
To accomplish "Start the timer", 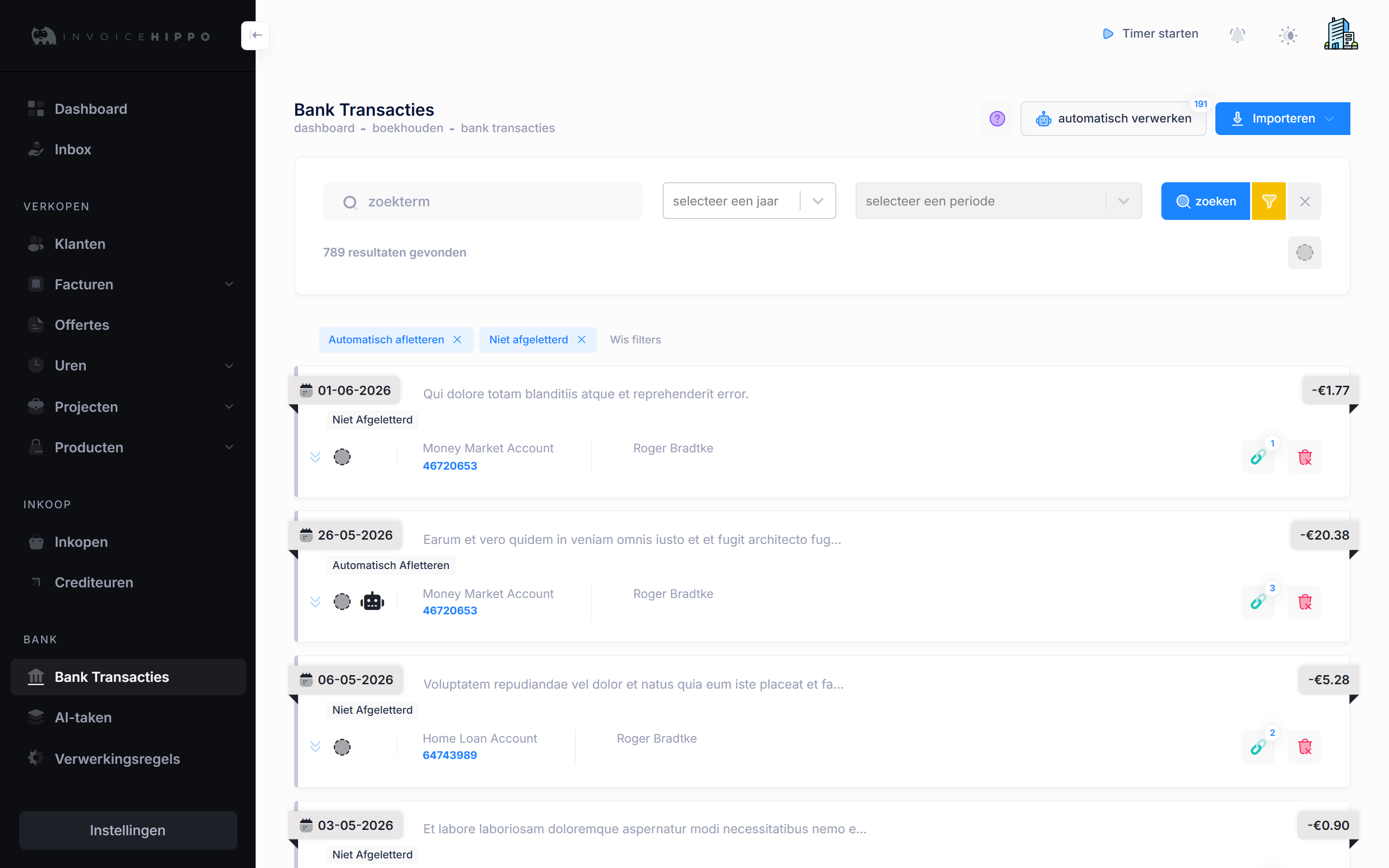I will [x=1150, y=34].
